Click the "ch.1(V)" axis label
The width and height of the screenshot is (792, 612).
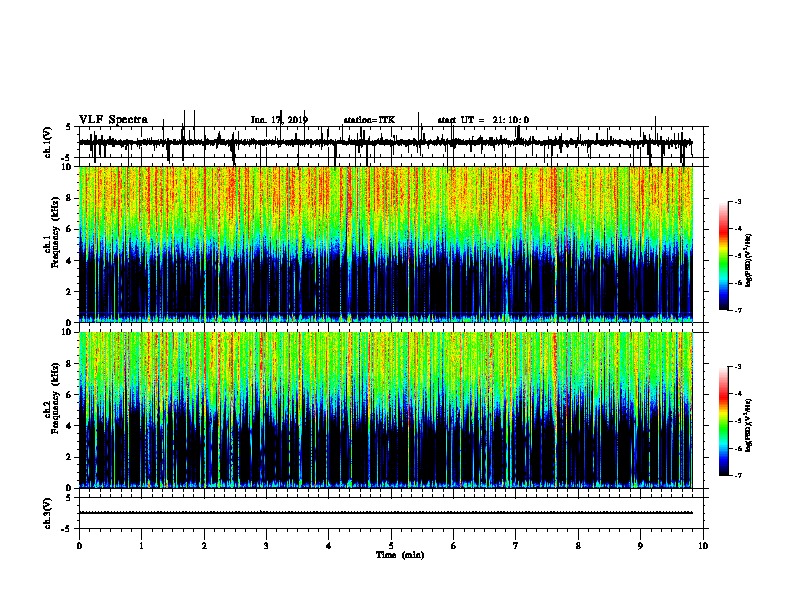[x=48, y=142]
